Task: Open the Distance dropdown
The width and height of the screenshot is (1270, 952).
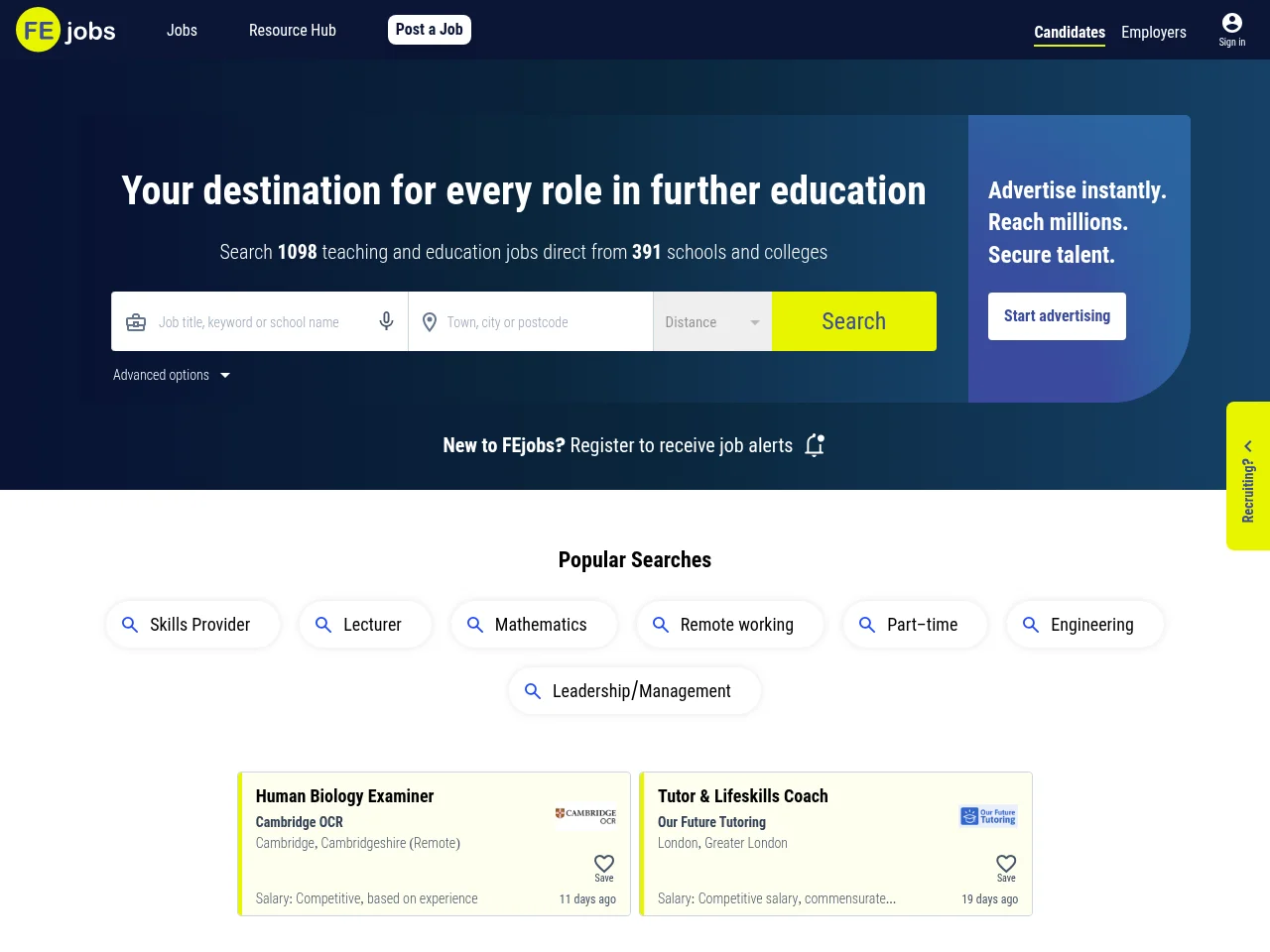Action: tap(712, 321)
